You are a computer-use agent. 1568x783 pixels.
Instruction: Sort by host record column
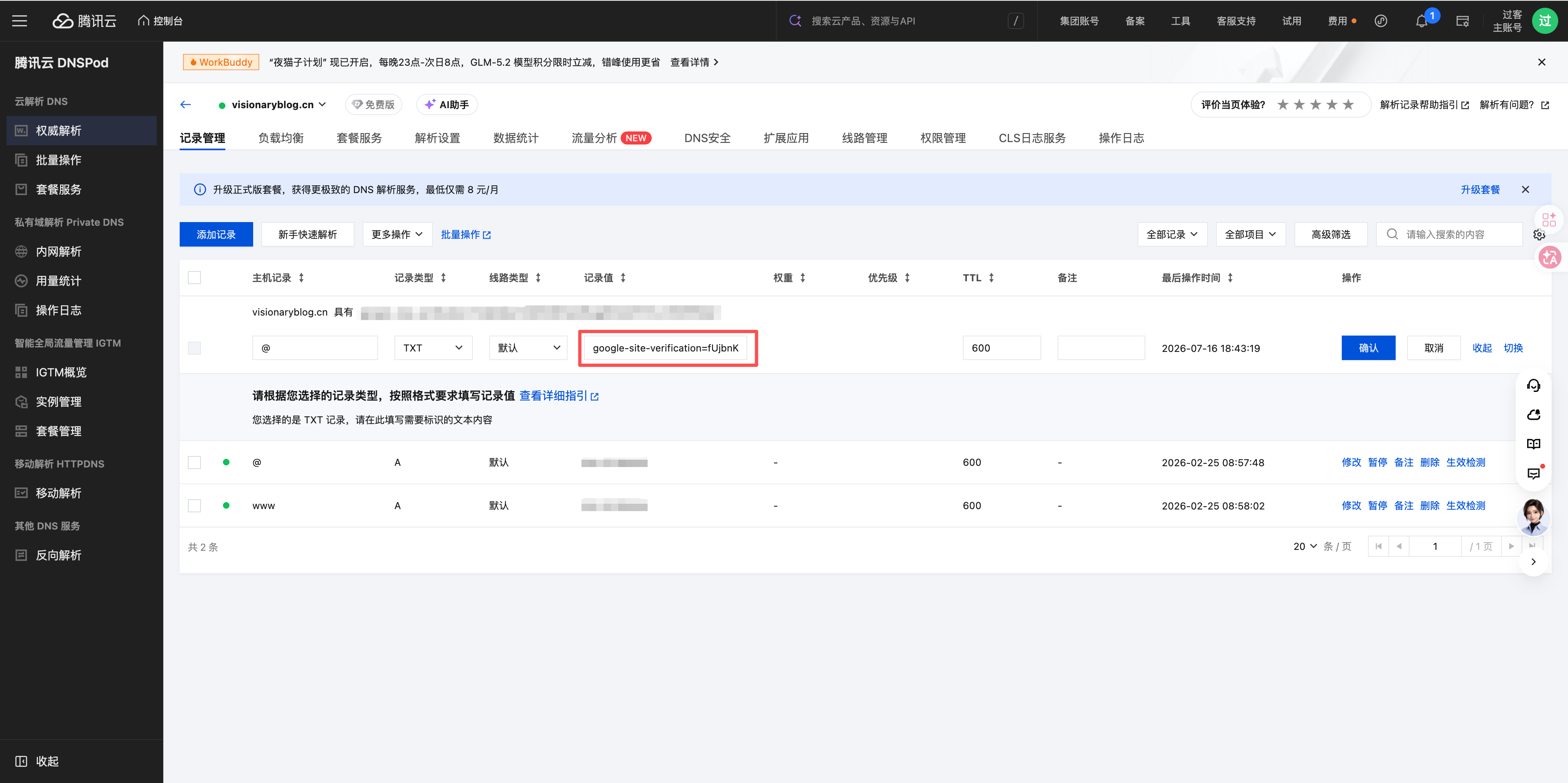301,278
